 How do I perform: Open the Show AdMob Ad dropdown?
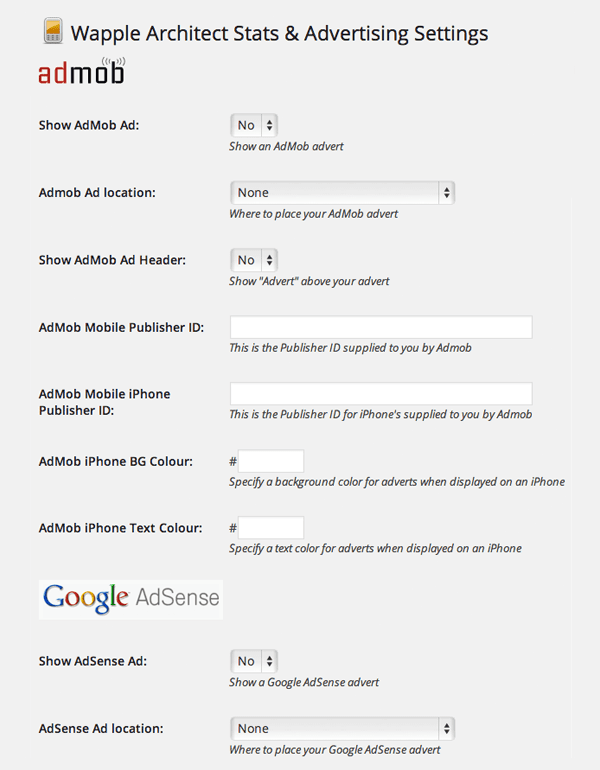point(254,126)
